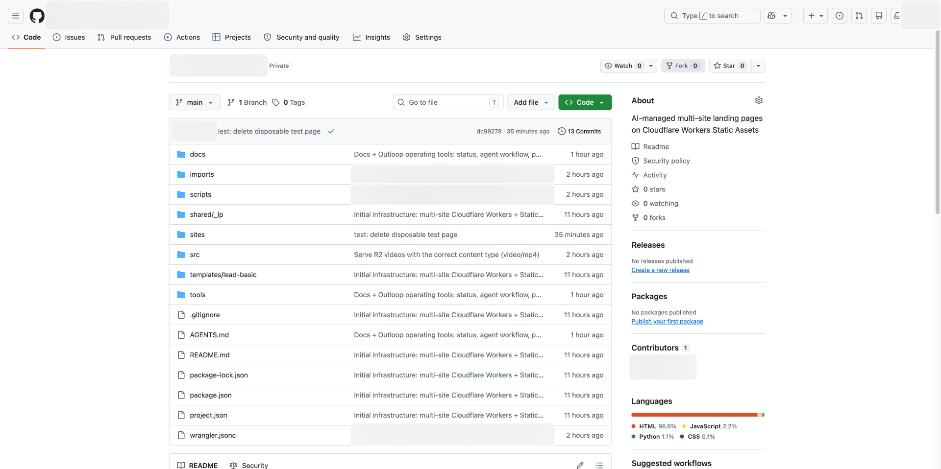Open Activity link in About sidebar
The width and height of the screenshot is (941, 469).
point(649,175)
